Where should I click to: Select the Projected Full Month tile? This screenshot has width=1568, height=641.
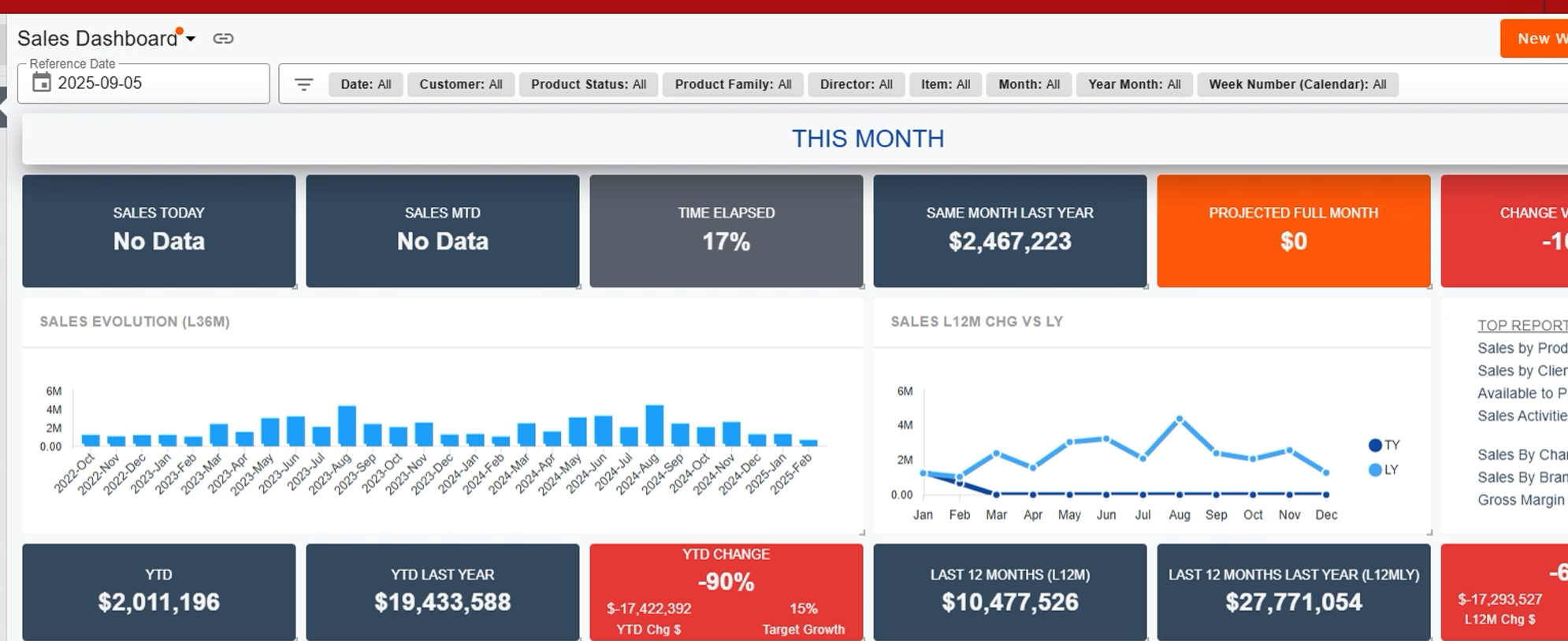pos(1294,231)
